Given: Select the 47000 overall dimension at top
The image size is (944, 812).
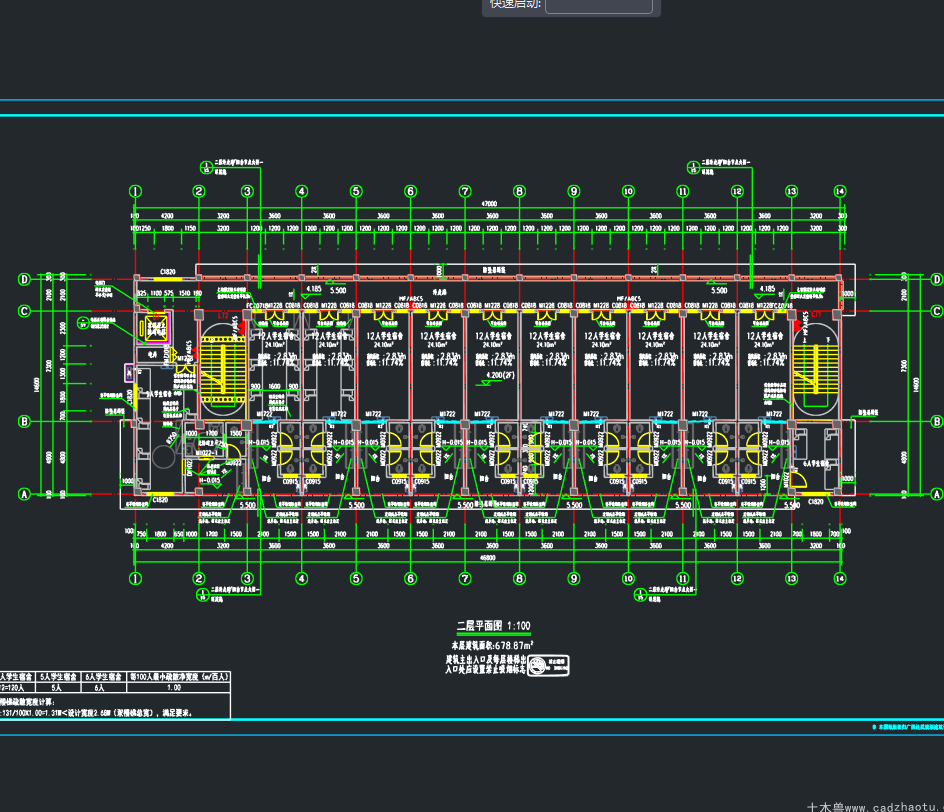Looking at the screenshot, I should point(489,204).
